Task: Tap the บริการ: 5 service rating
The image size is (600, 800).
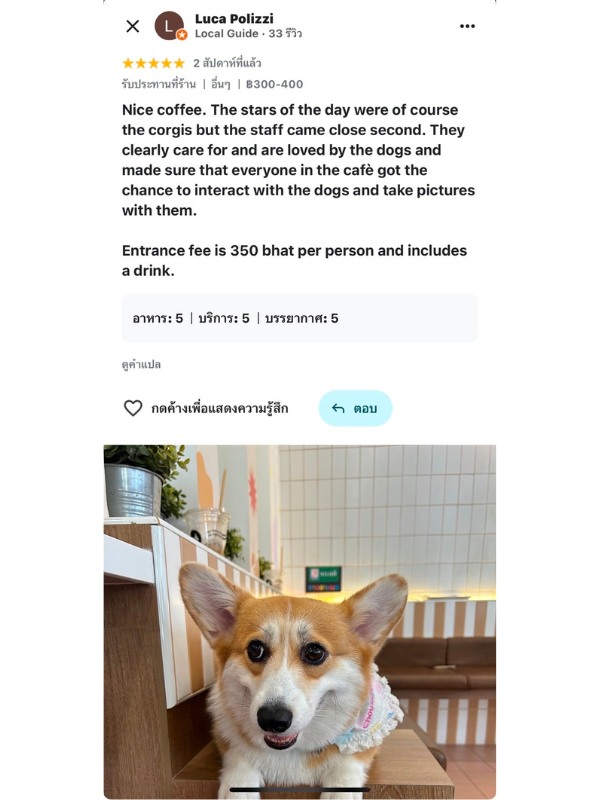Action: (x=224, y=318)
